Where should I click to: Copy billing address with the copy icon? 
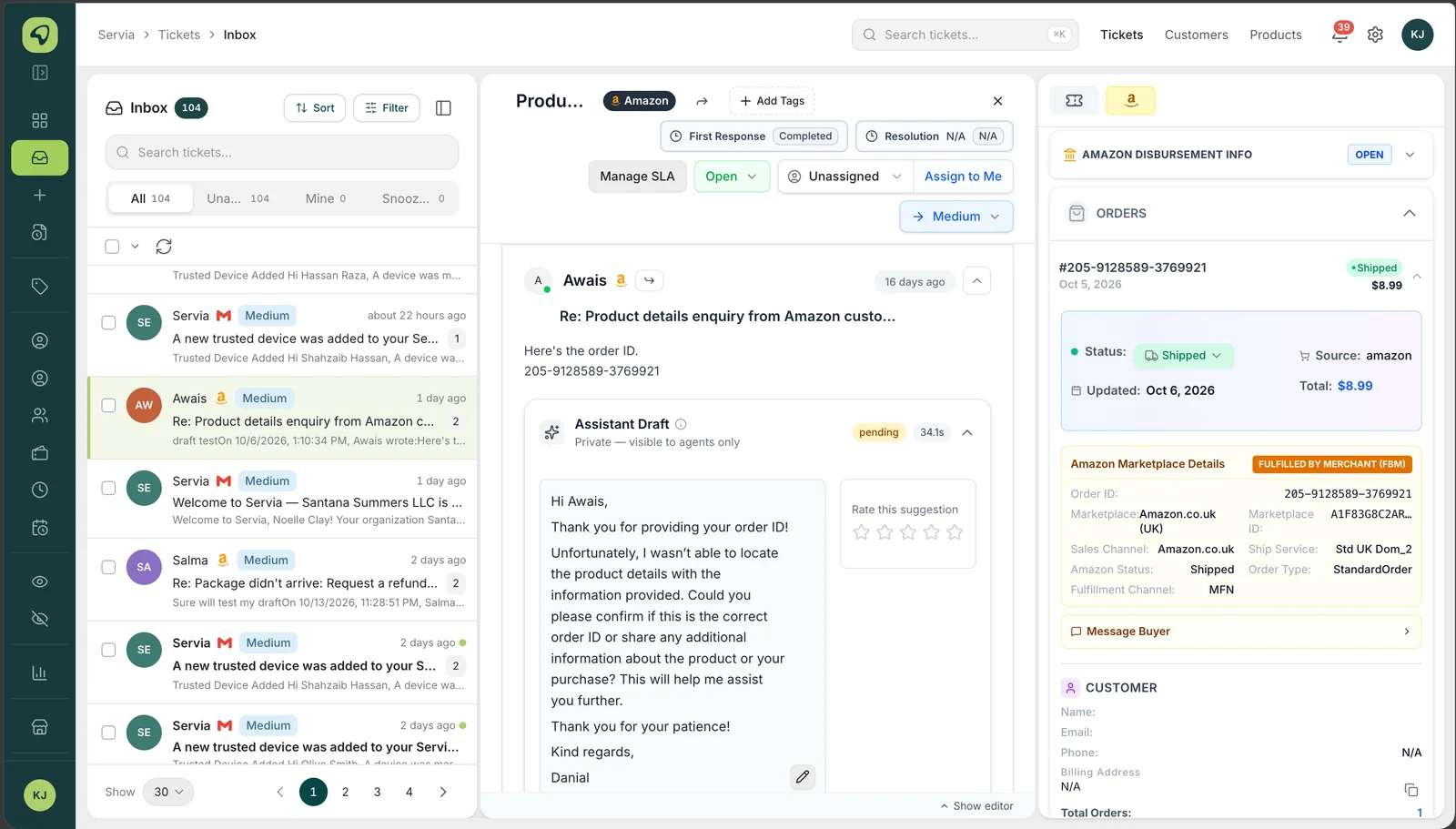coord(1410,790)
